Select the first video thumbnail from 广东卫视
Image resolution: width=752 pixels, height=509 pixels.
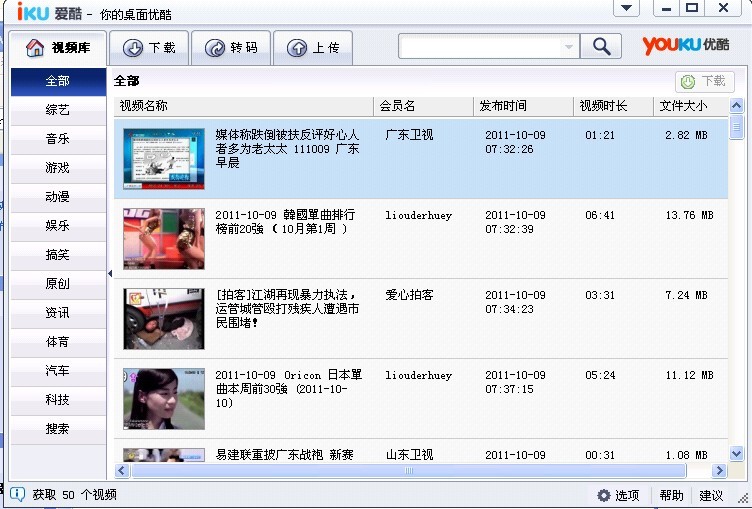163,158
